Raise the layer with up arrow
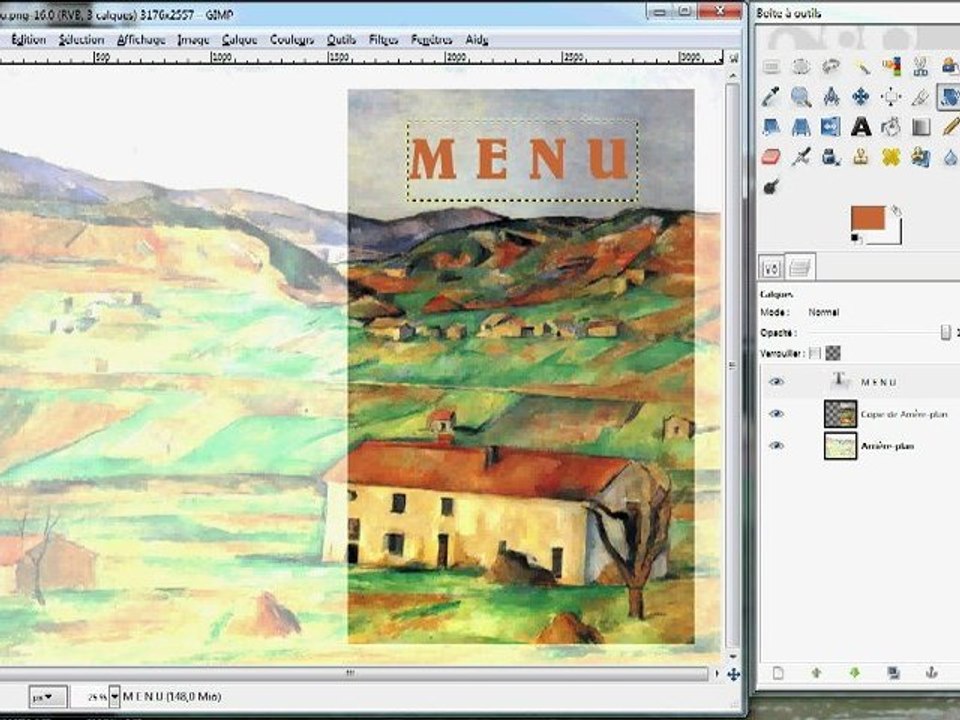The width and height of the screenshot is (960, 720). tap(816, 673)
